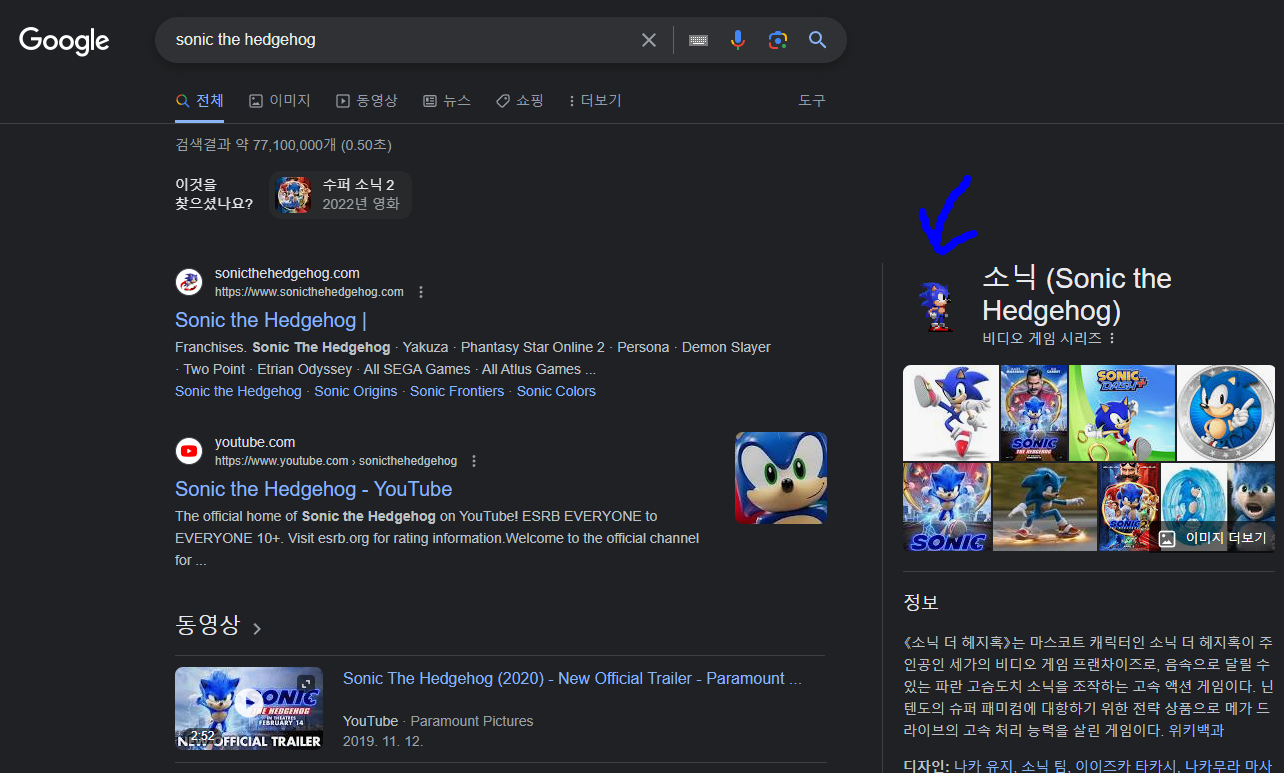Click the running Sonic image on white background
Image resolution: width=1284 pixels, height=773 pixels.
(950, 412)
